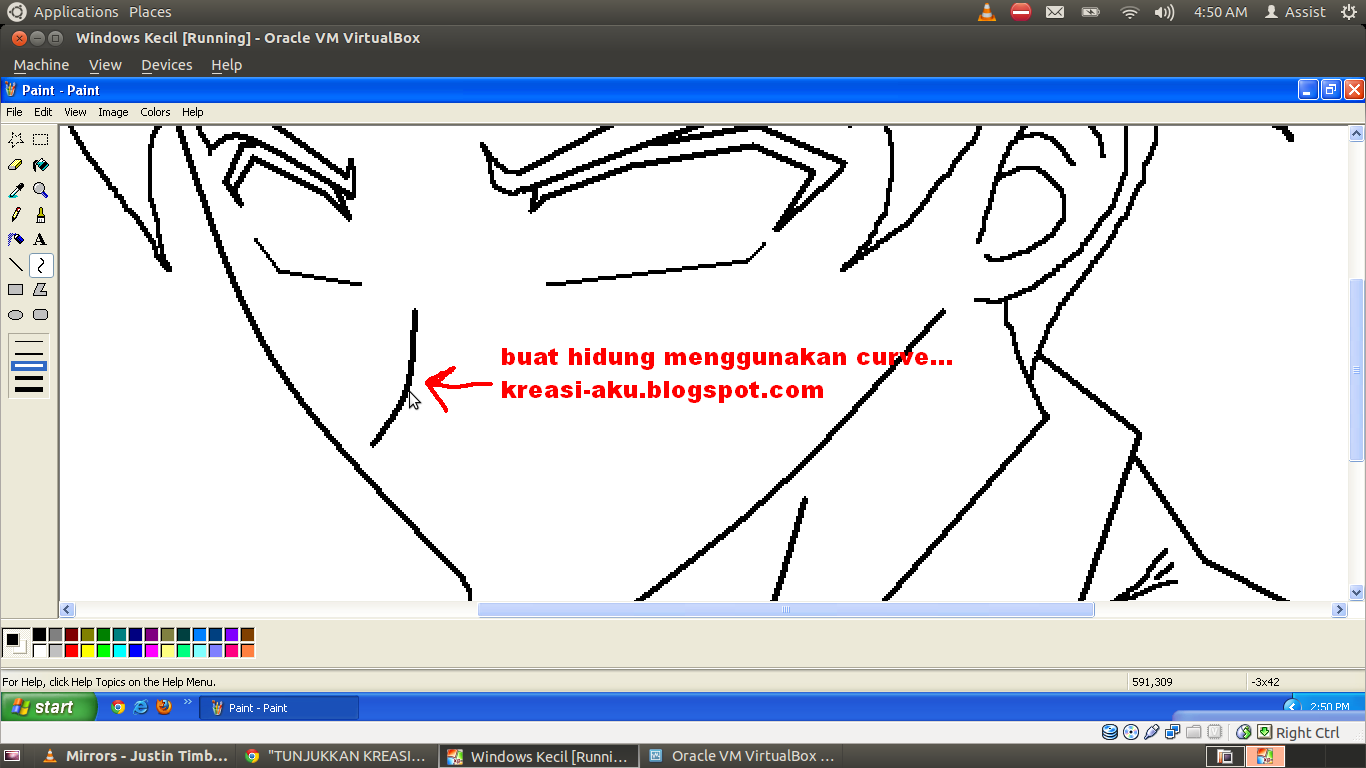Open Paint's Colors menu
This screenshot has width=1366, height=768.
(155, 112)
